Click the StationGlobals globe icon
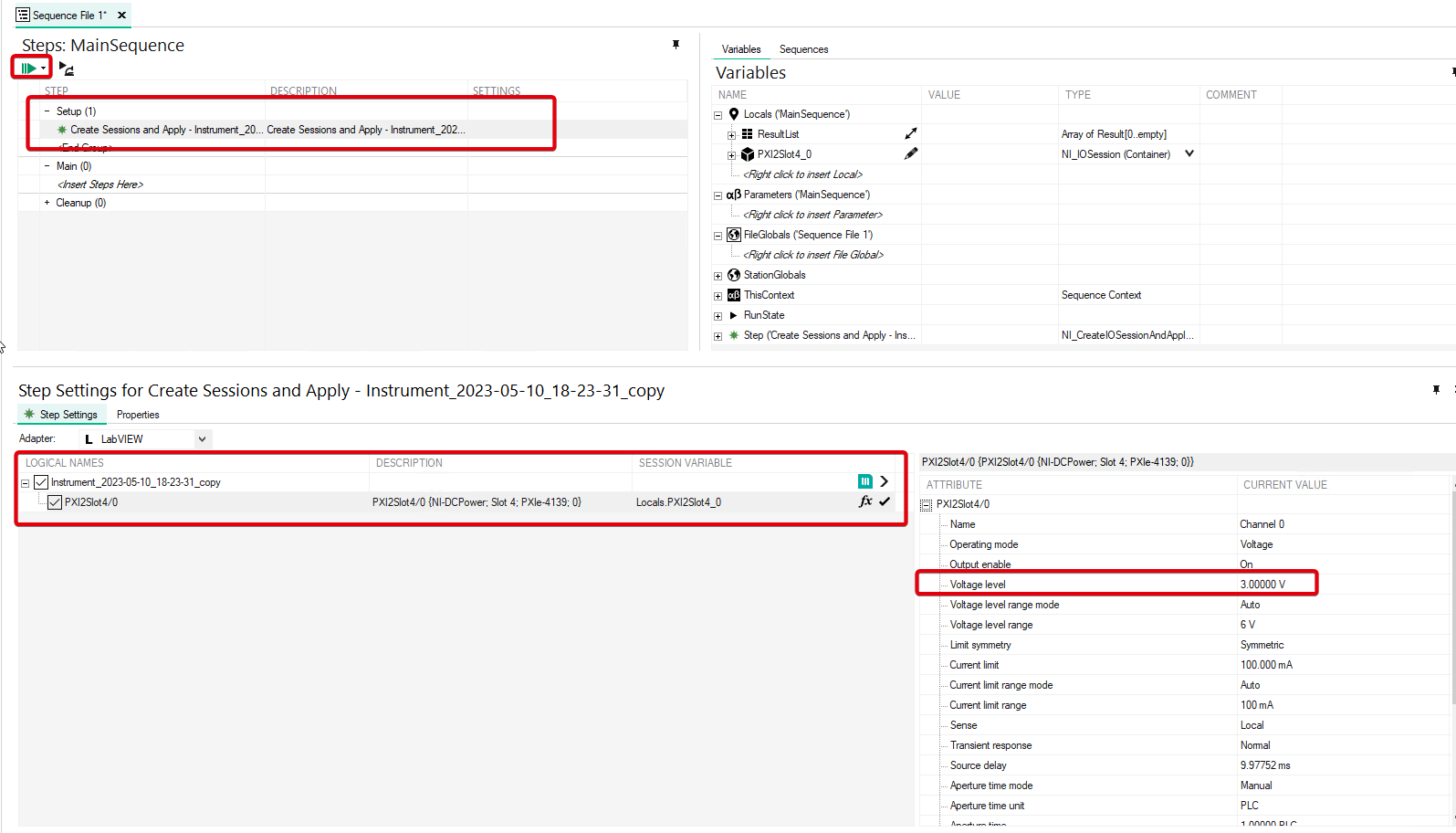The width and height of the screenshot is (1456, 833). click(x=734, y=275)
